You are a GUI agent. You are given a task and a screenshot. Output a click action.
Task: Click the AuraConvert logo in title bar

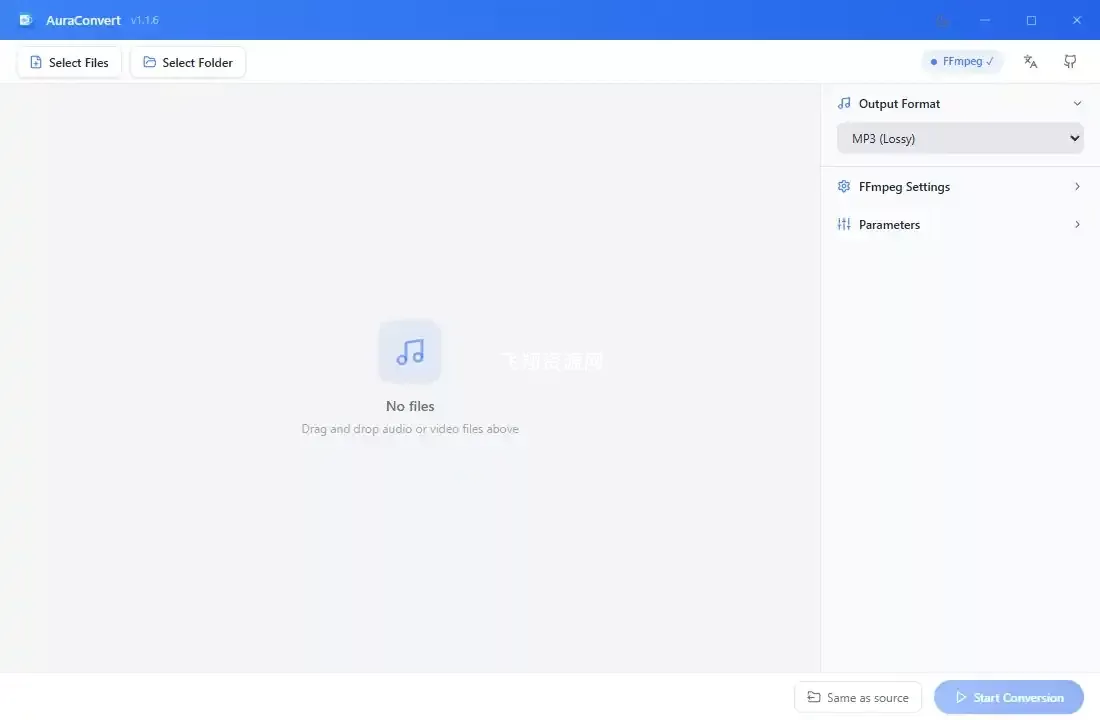click(26, 20)
